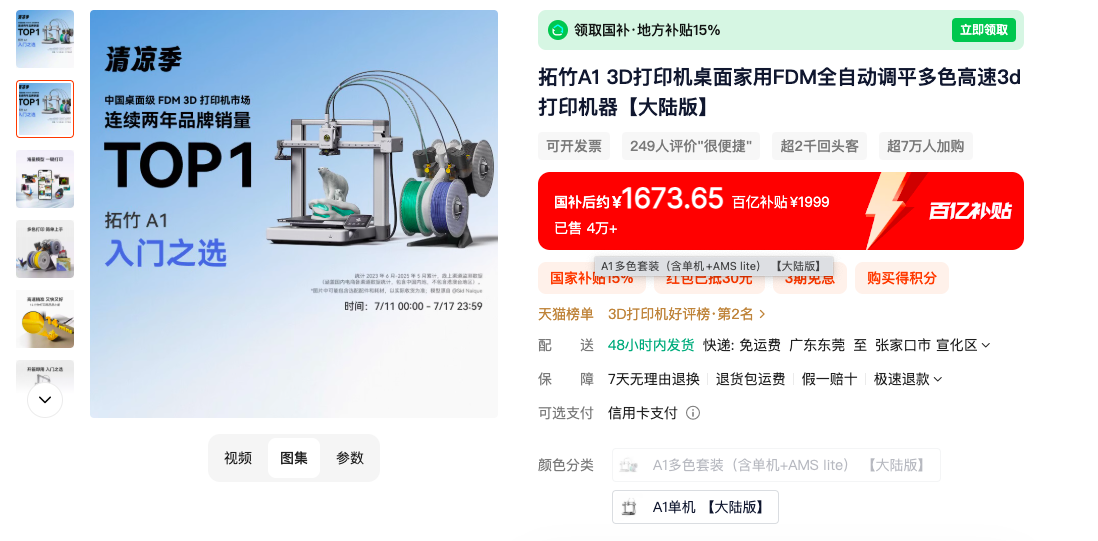The image size is (1098, 541).
Task: Switch to the 参数 tab
Action: point(349,458)
